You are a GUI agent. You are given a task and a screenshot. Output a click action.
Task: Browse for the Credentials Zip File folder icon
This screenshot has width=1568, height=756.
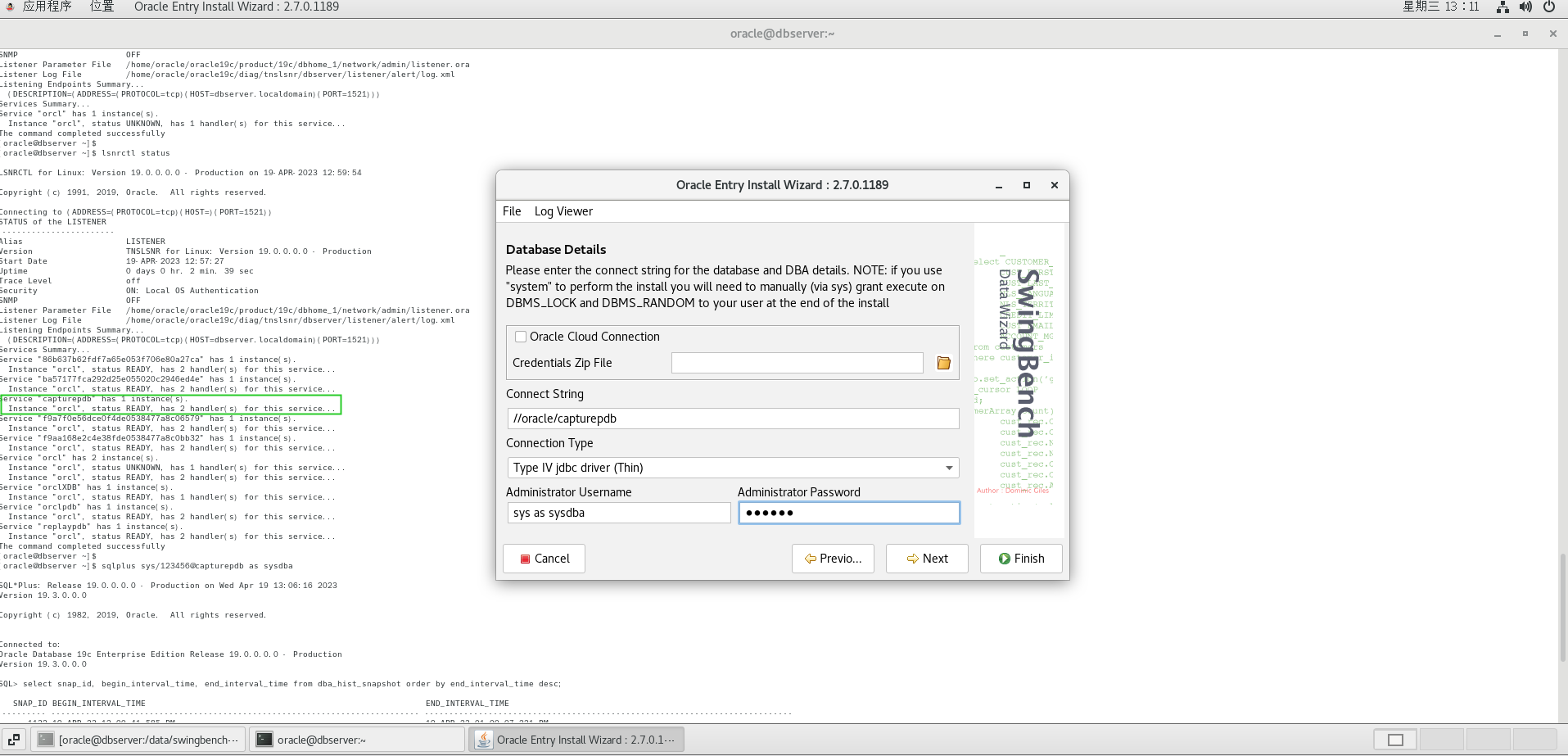tap(943, 363)
